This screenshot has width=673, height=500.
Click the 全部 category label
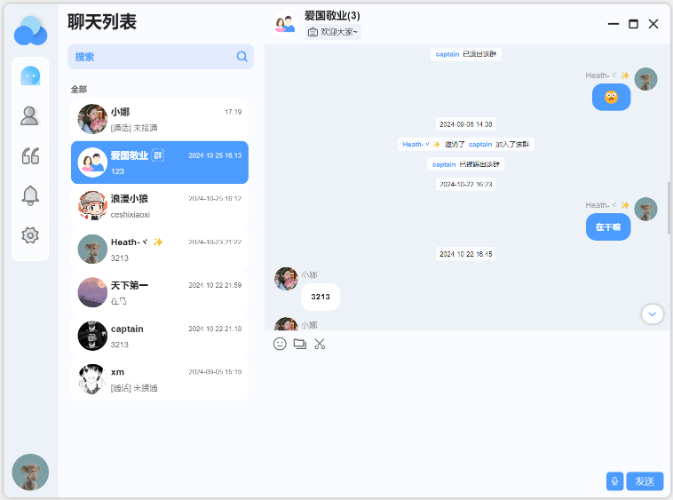pos(79,89)
